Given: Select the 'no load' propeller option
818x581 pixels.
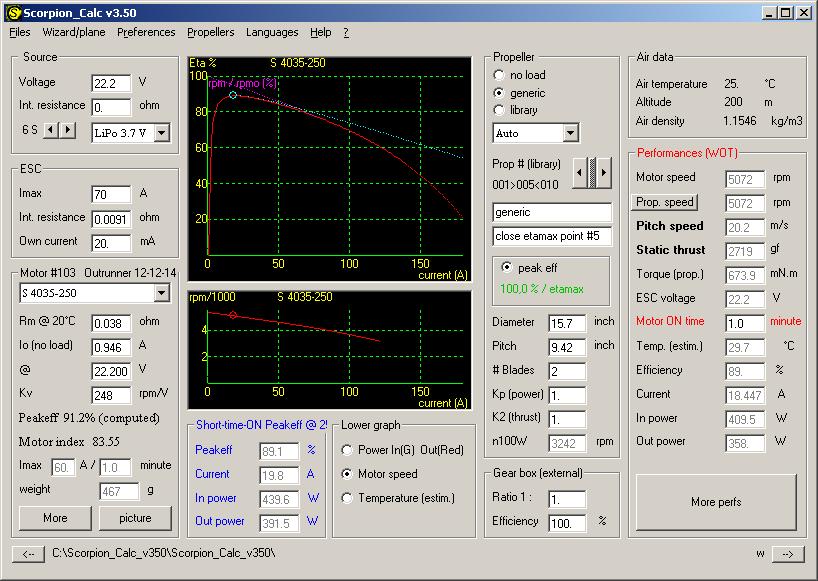Looking at the screenshot, I should point(500,75).
